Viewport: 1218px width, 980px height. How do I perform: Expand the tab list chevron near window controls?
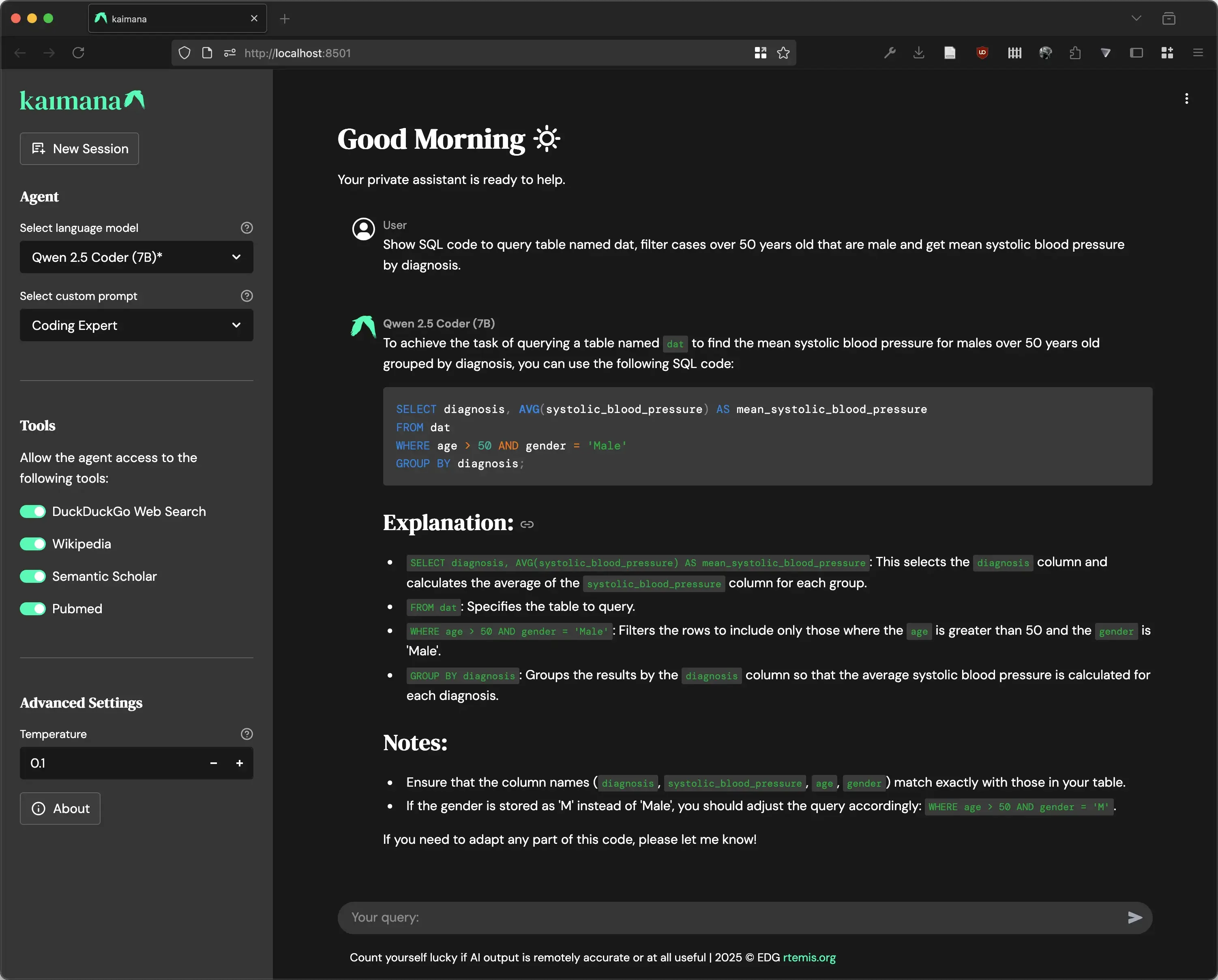coord(1137,18)
